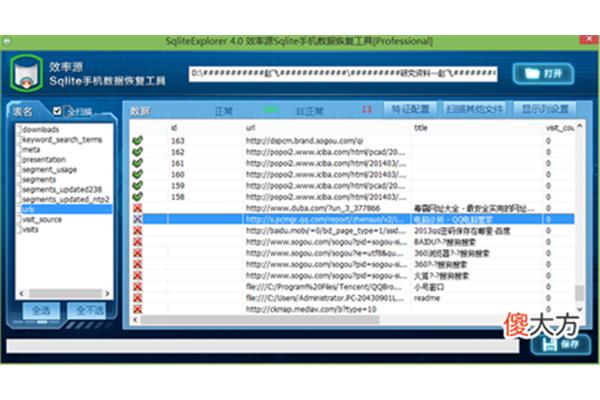Click the dspcm.brand.sogou.com url cell
Screen dimensions: 600x400
click(304, 140)
